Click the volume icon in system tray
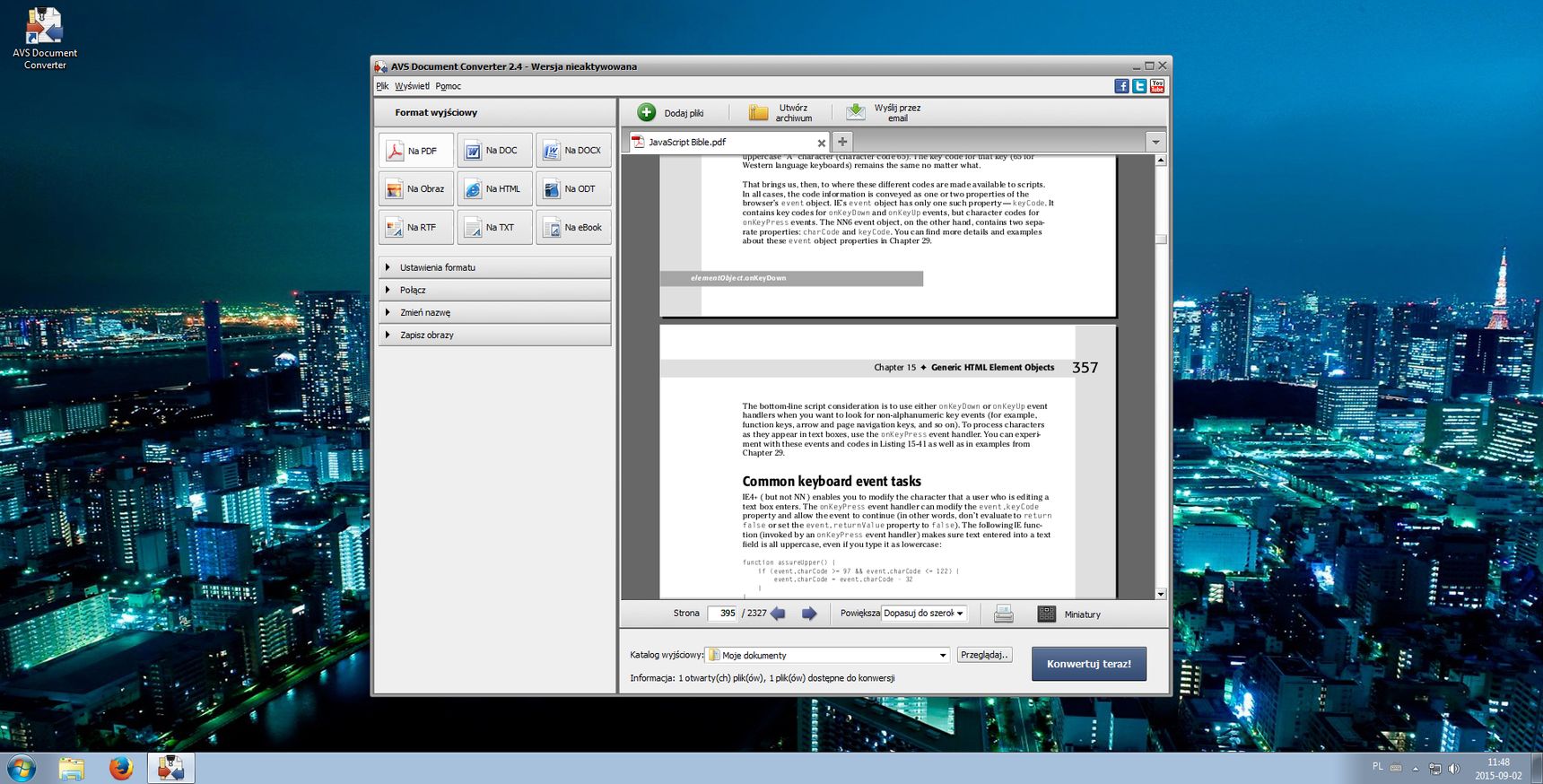 [x=1453, y=769]
